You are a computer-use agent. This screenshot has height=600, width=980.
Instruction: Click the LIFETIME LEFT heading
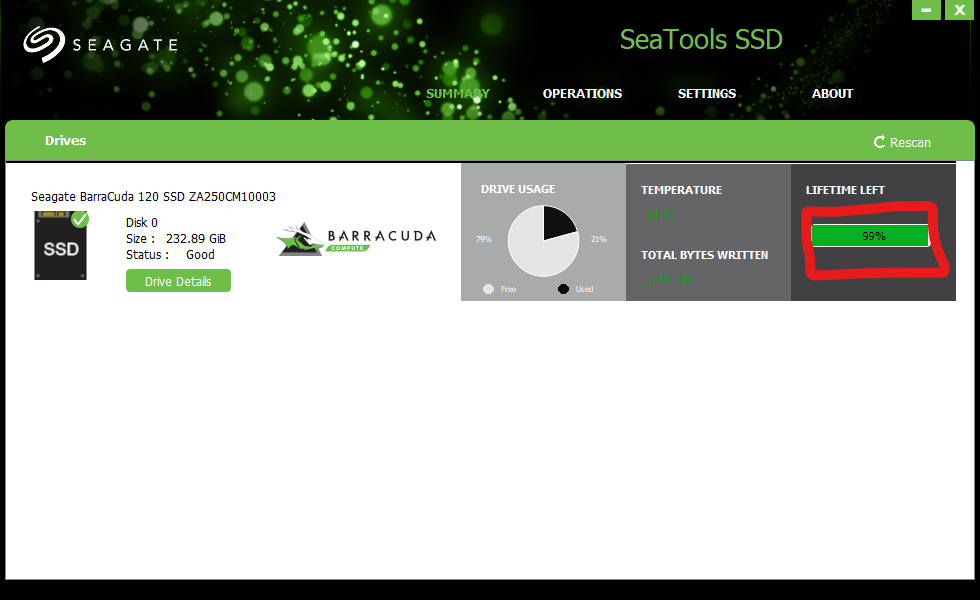(x=845, y=190)
